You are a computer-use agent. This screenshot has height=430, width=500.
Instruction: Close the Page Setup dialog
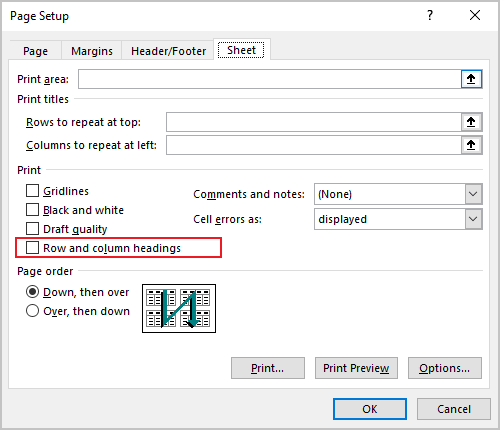(x=475, y=15)
